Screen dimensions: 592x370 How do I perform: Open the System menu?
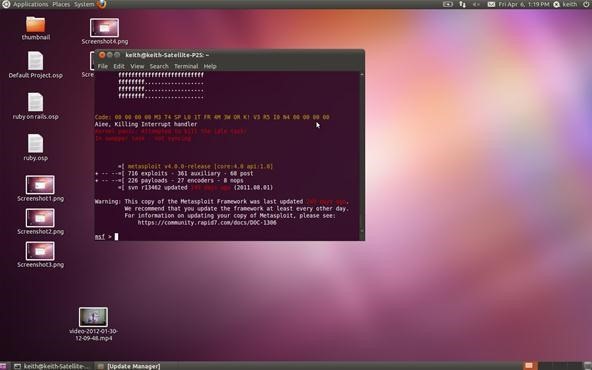(x=84, y=4)
